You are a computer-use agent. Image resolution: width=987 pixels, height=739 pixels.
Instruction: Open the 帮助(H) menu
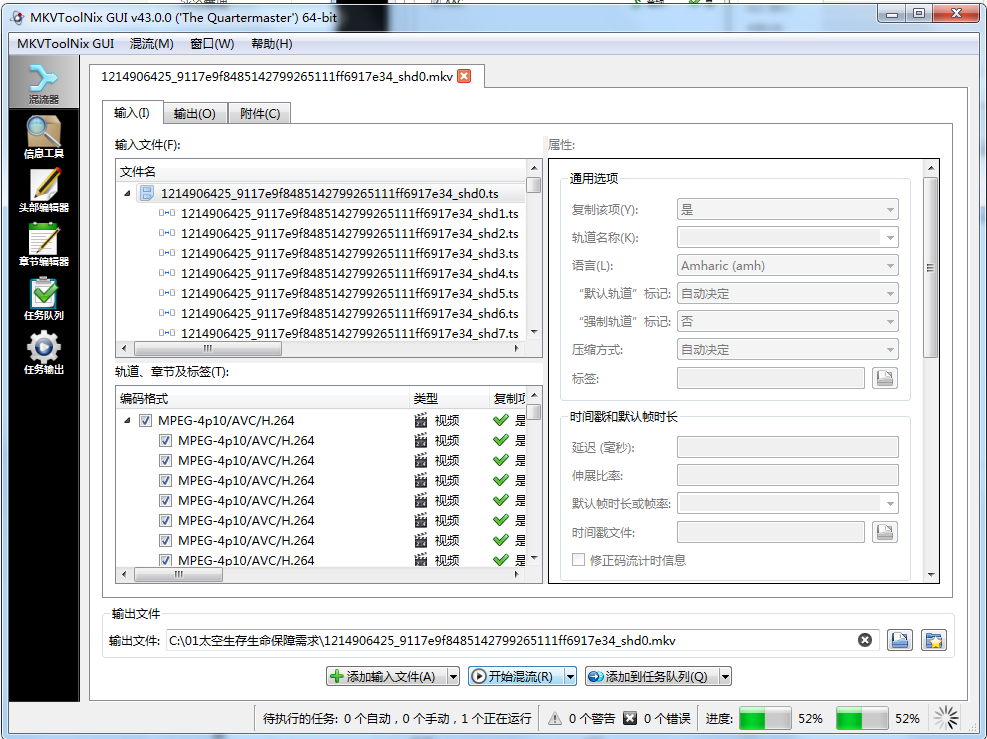271,43
